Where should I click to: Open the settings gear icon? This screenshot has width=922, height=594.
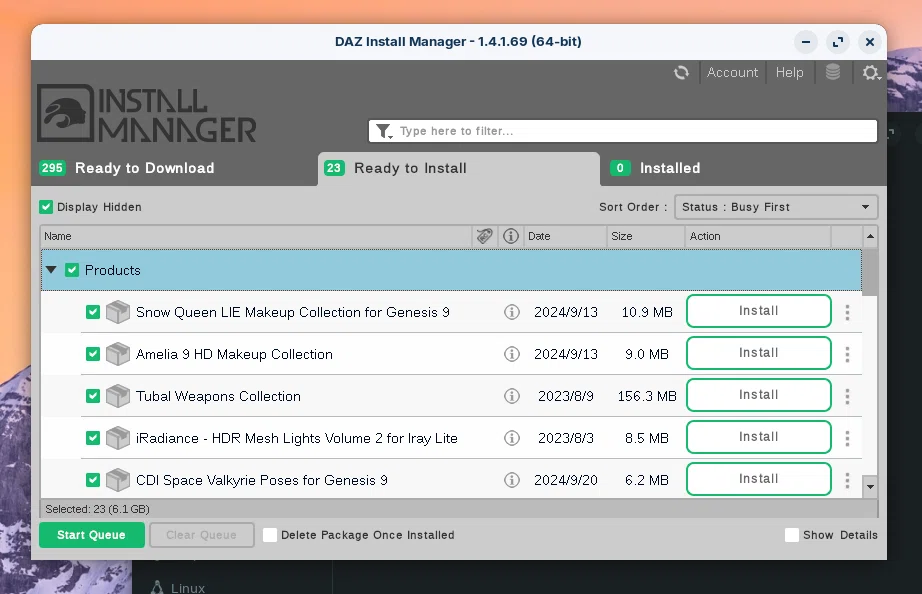(871, 72)
